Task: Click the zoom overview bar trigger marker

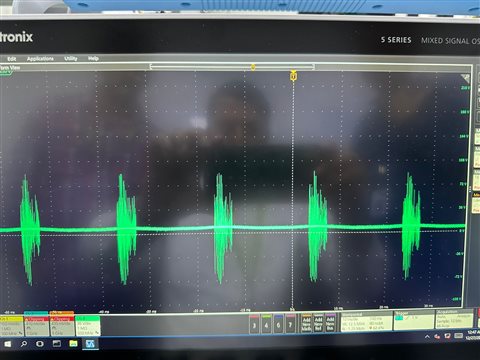Action: tap(253, 67)
